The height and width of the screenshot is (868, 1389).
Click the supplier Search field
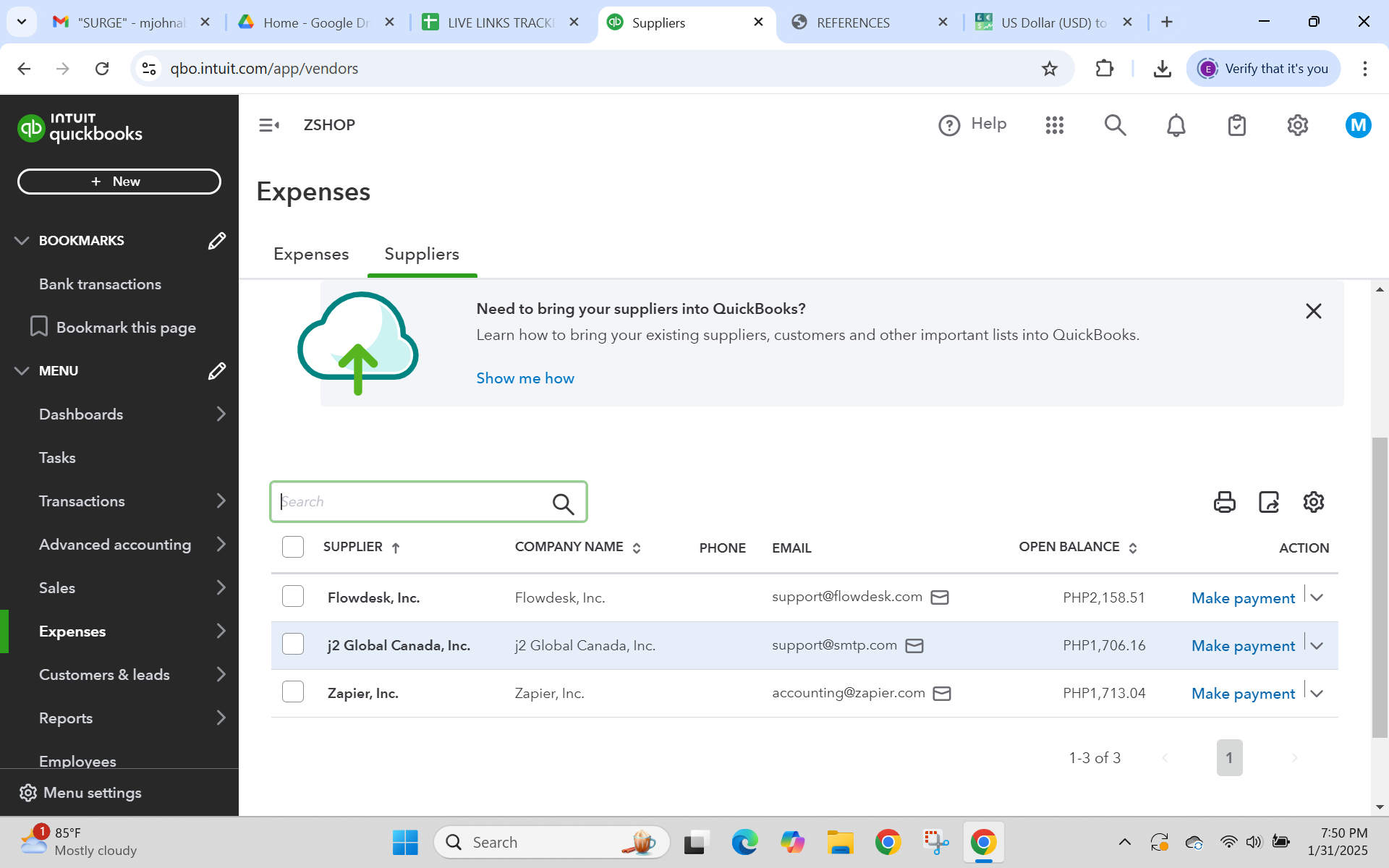click(412, 502)
